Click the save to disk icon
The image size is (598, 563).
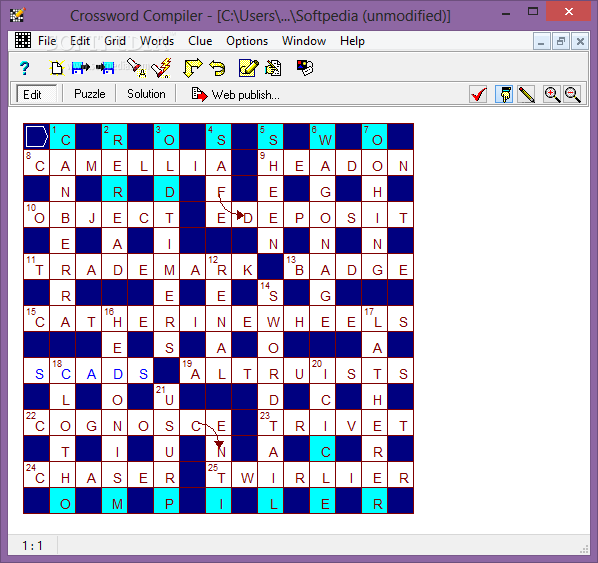pyautogui.click(x=106, y=68)
